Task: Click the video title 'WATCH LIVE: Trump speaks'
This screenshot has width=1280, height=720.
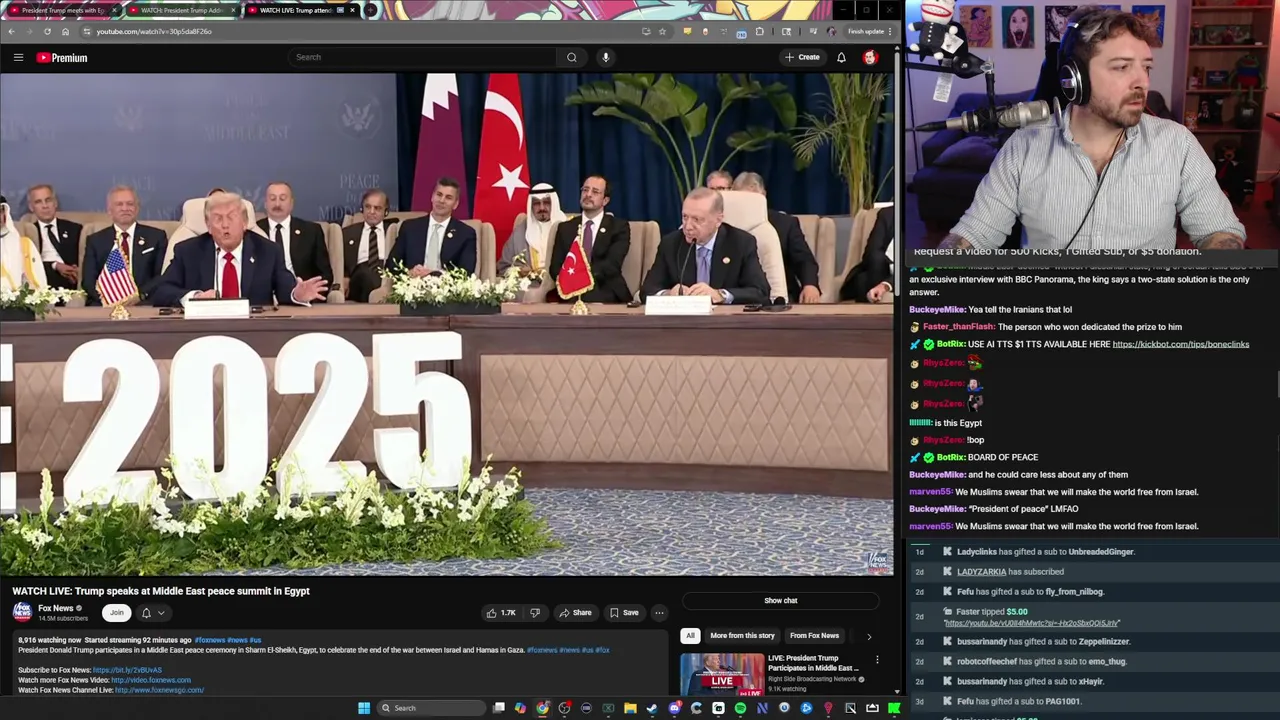Action: pos(161,591)
